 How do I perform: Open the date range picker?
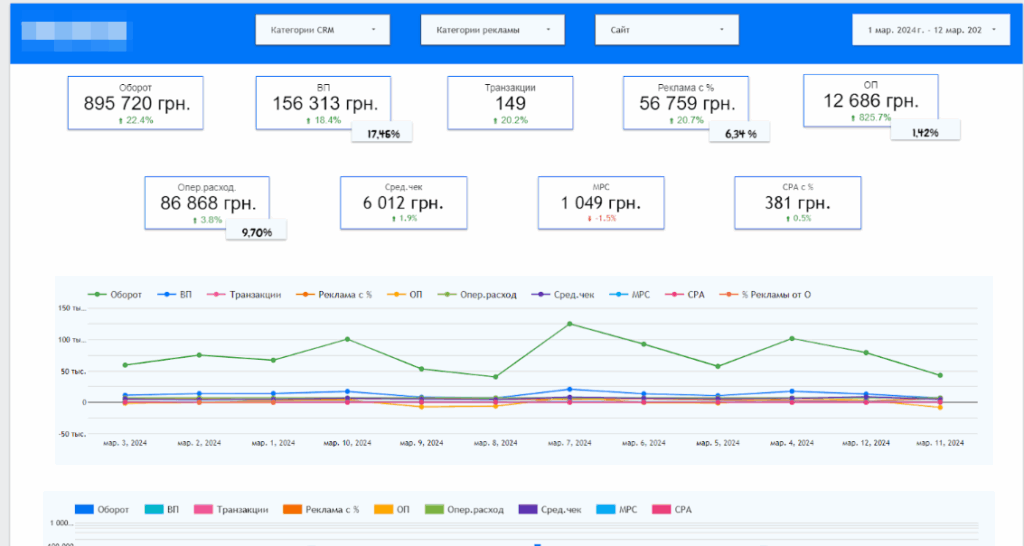click(x=930, y=30)
